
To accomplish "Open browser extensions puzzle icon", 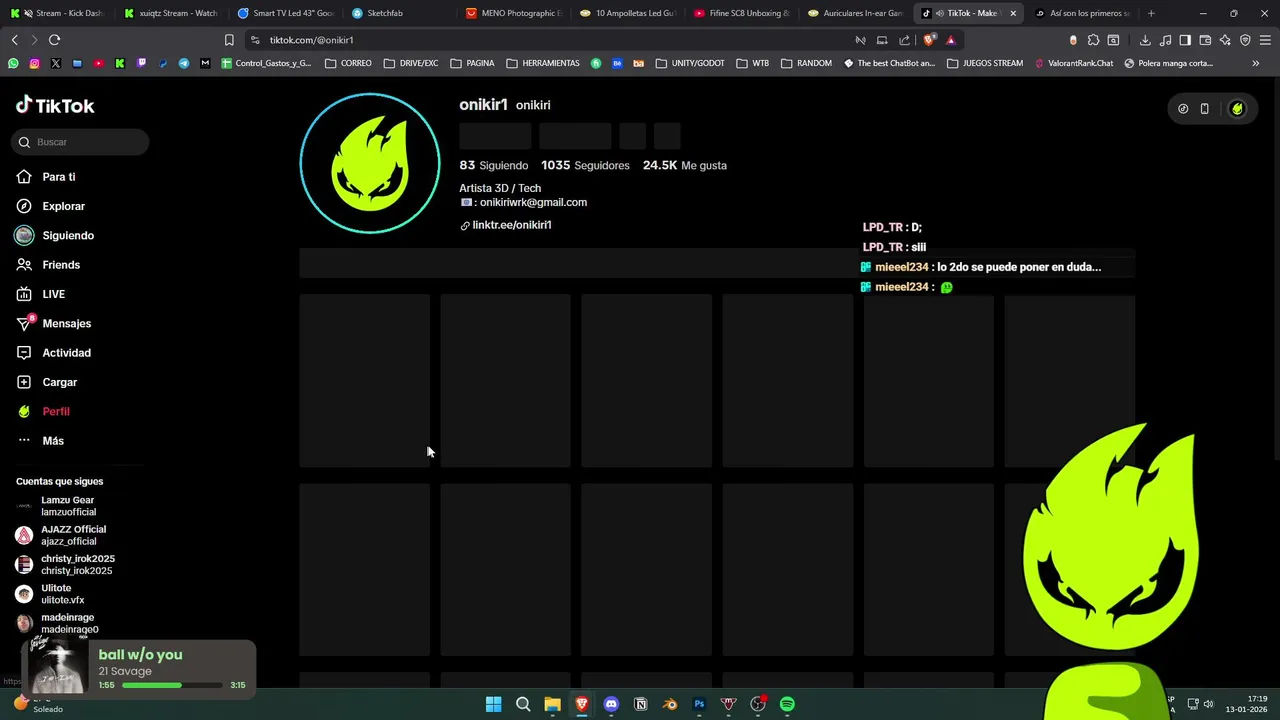I will pos(1093,40).
